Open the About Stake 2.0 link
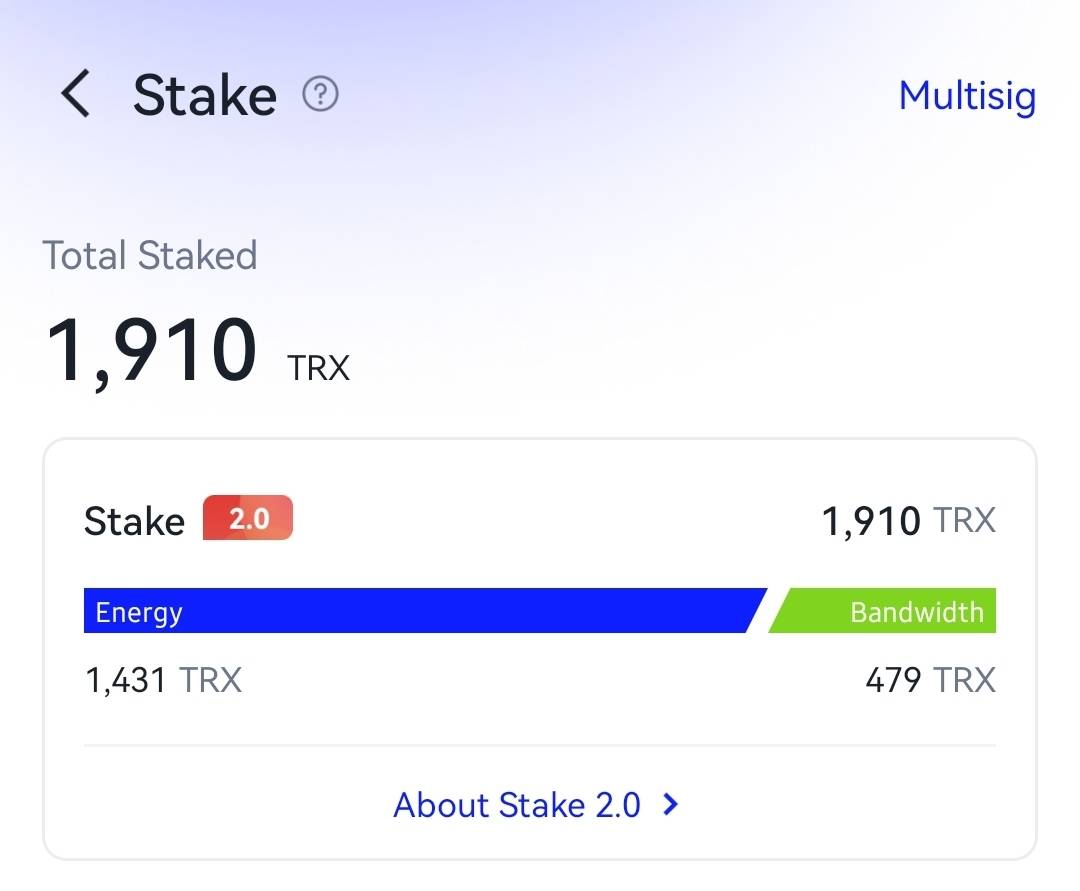Screen dimensions: 1080x891 click(517, 805)
